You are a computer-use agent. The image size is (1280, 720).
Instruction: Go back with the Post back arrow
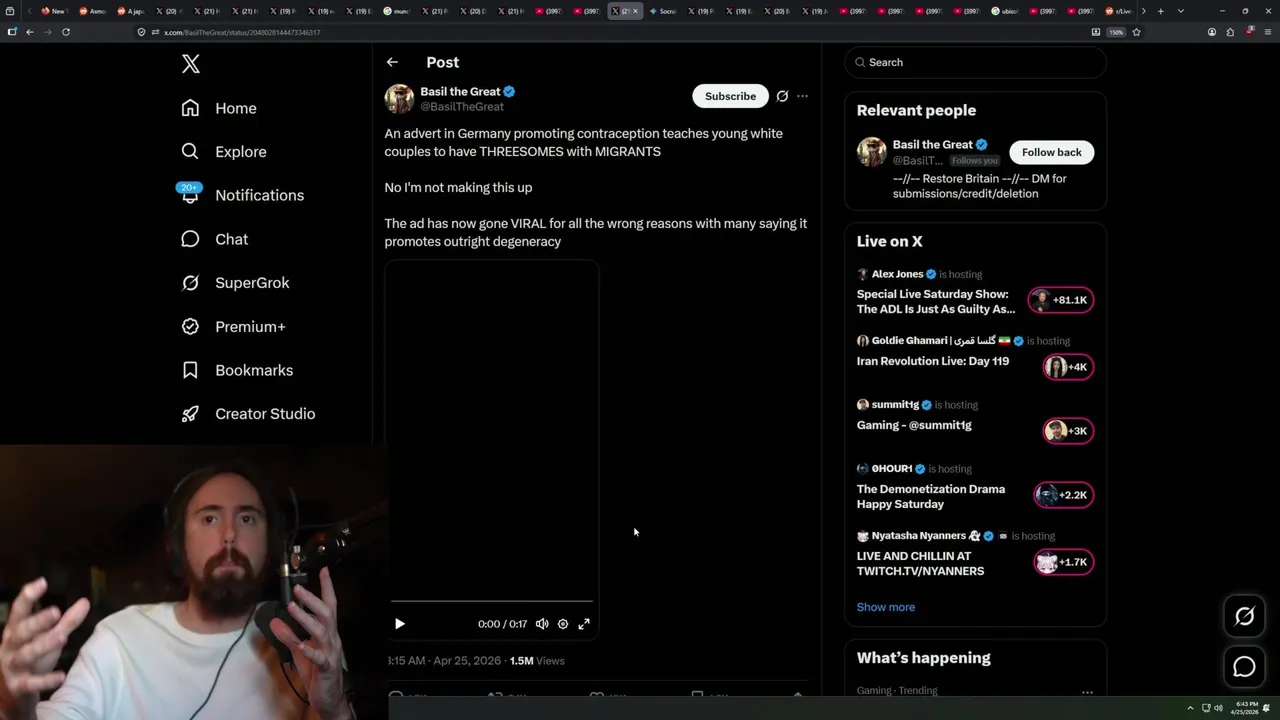(392, 62)
